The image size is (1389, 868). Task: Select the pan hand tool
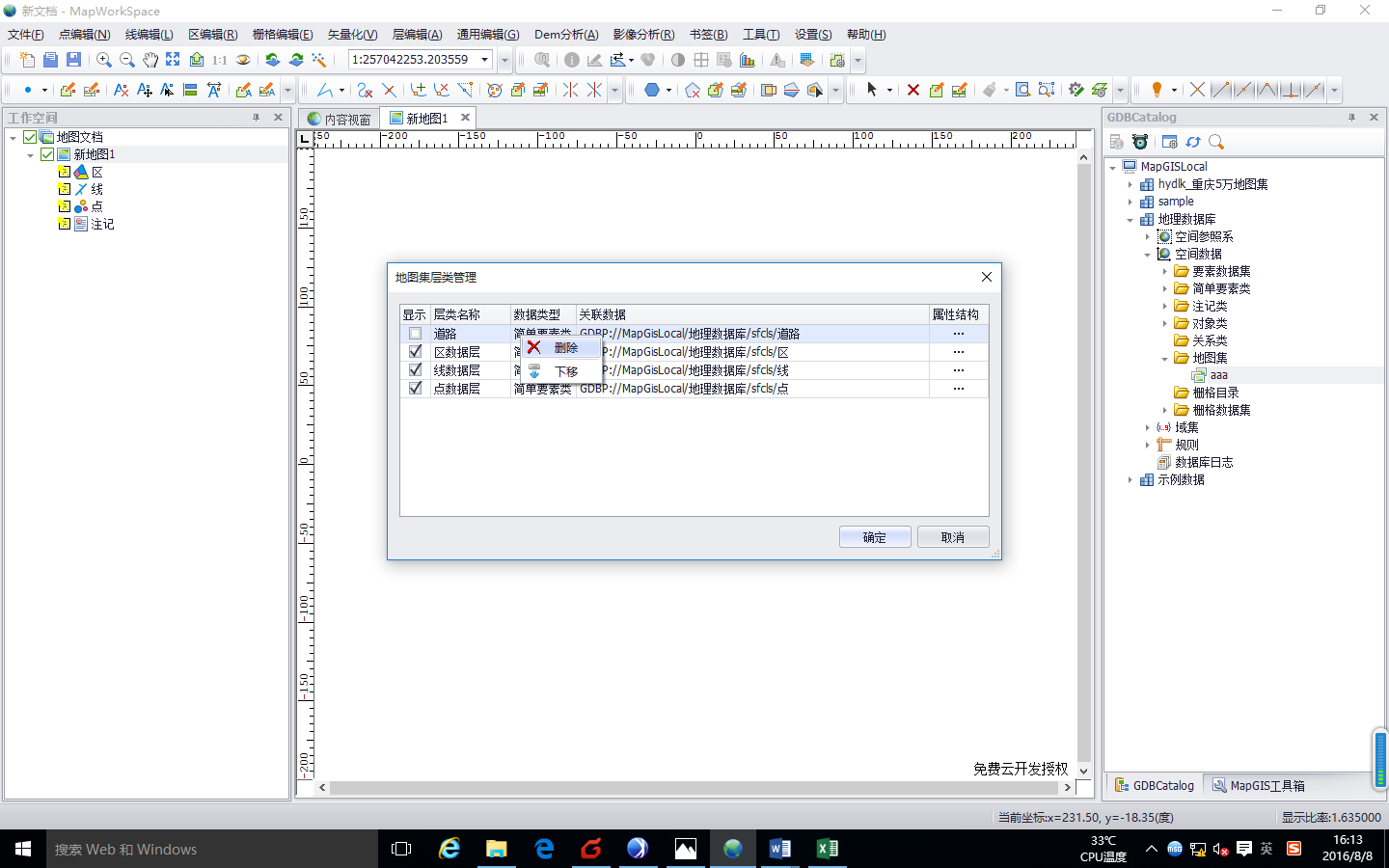point(150,60)
